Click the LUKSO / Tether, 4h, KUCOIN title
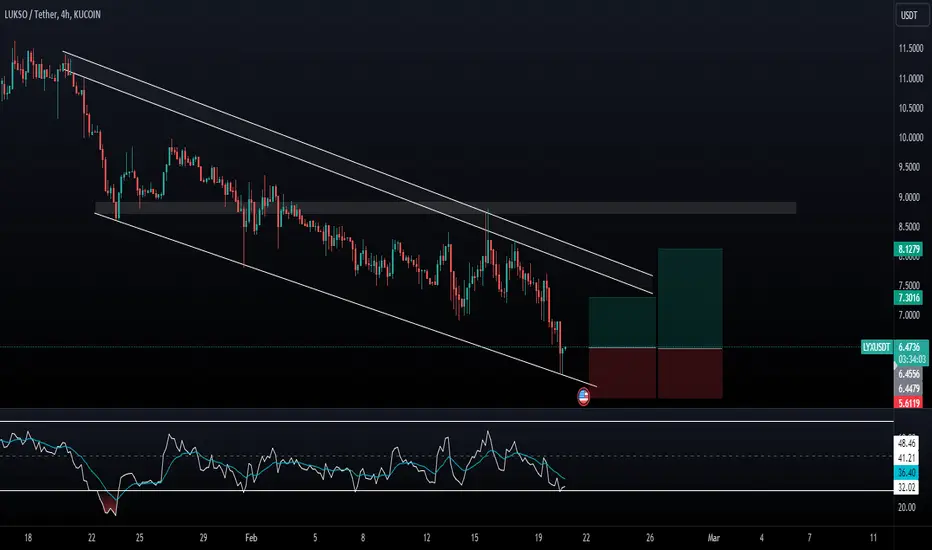The width and height of the screenshot is (932, 550). pos(53,14)
